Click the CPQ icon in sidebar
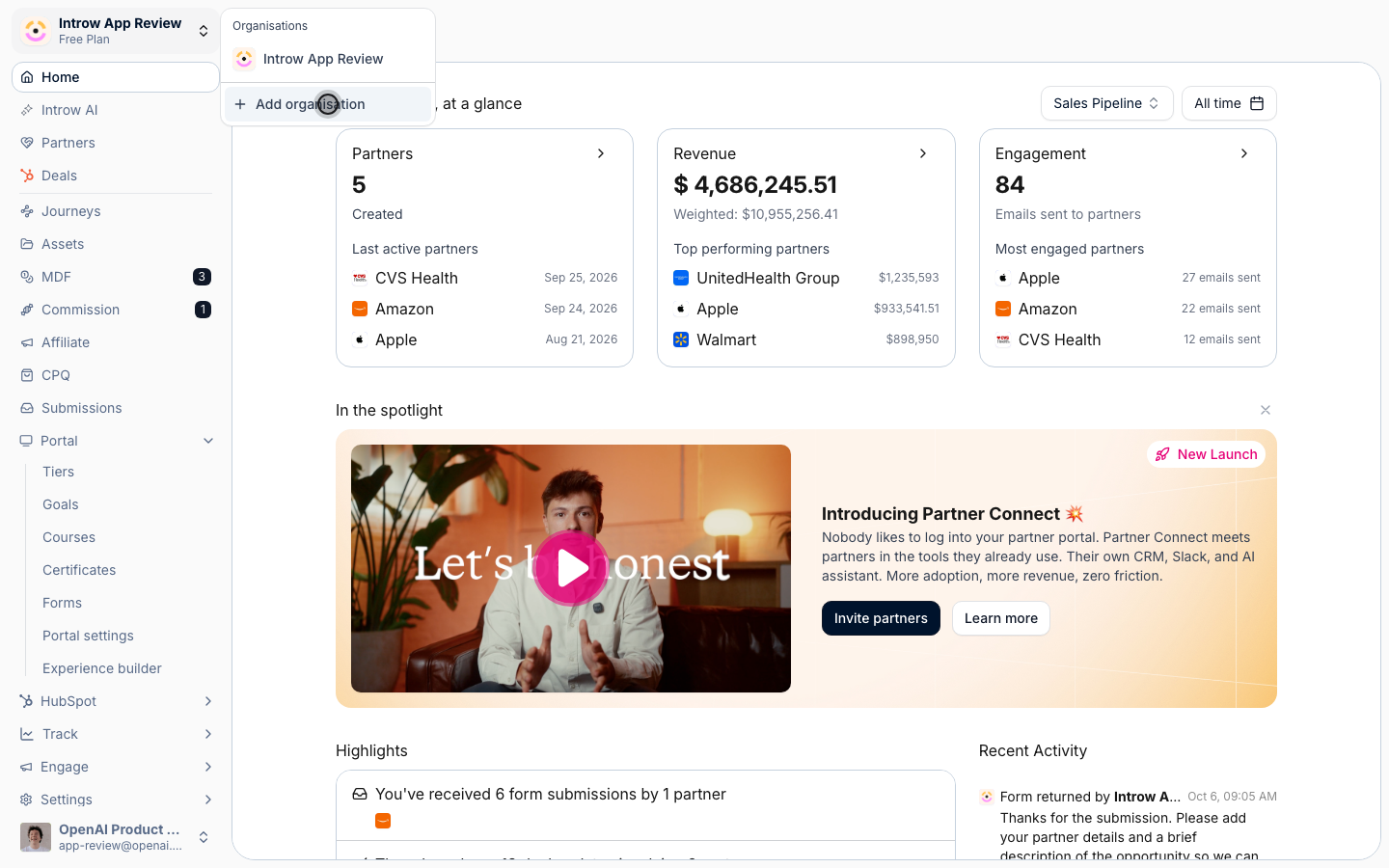This screenshot has width=1389, height=868. tap(27, 375)
